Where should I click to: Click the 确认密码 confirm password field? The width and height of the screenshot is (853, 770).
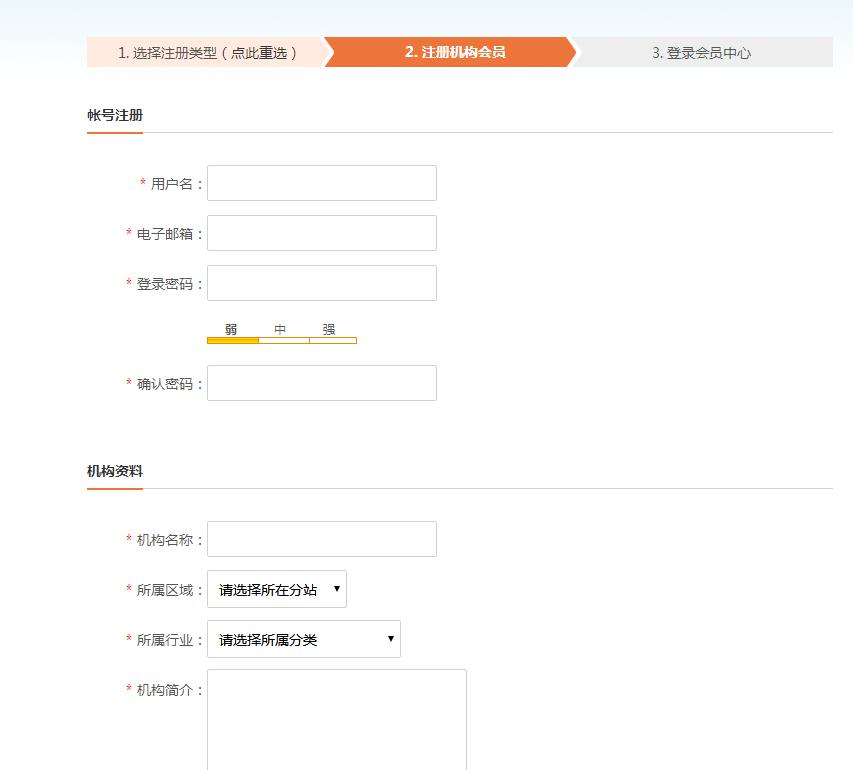[x=320, y=383]
